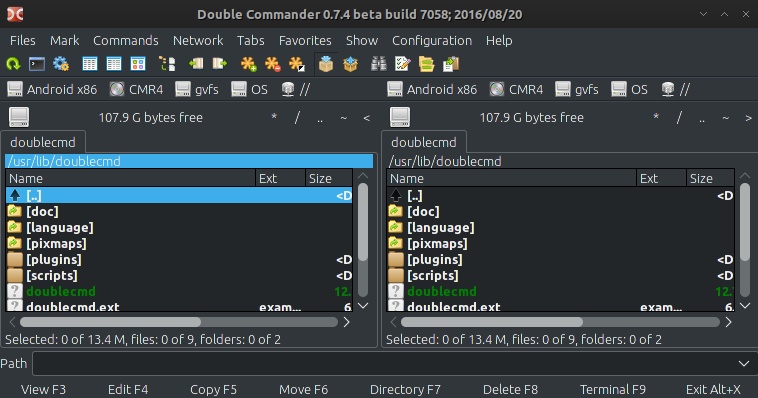This screenshot has height=398, width=758.
Task: Select OS drive in right panel
Action: [629, 89]
